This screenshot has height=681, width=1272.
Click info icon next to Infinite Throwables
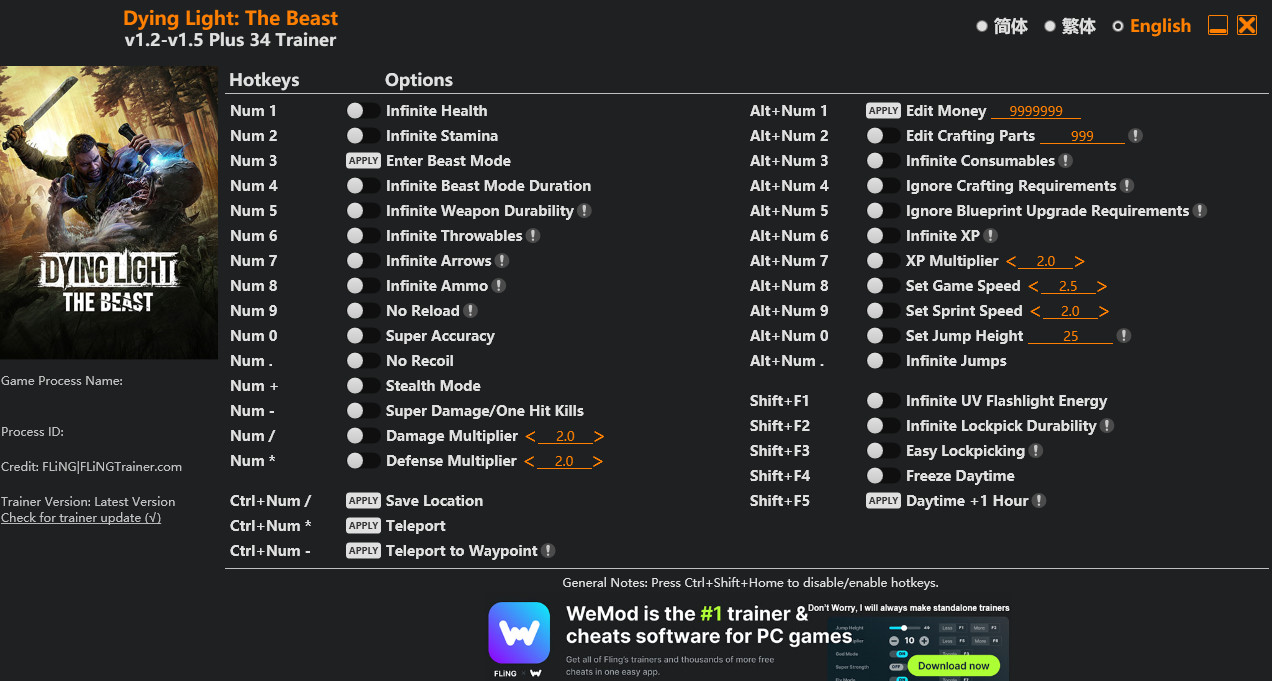click(x=533, y=236)
